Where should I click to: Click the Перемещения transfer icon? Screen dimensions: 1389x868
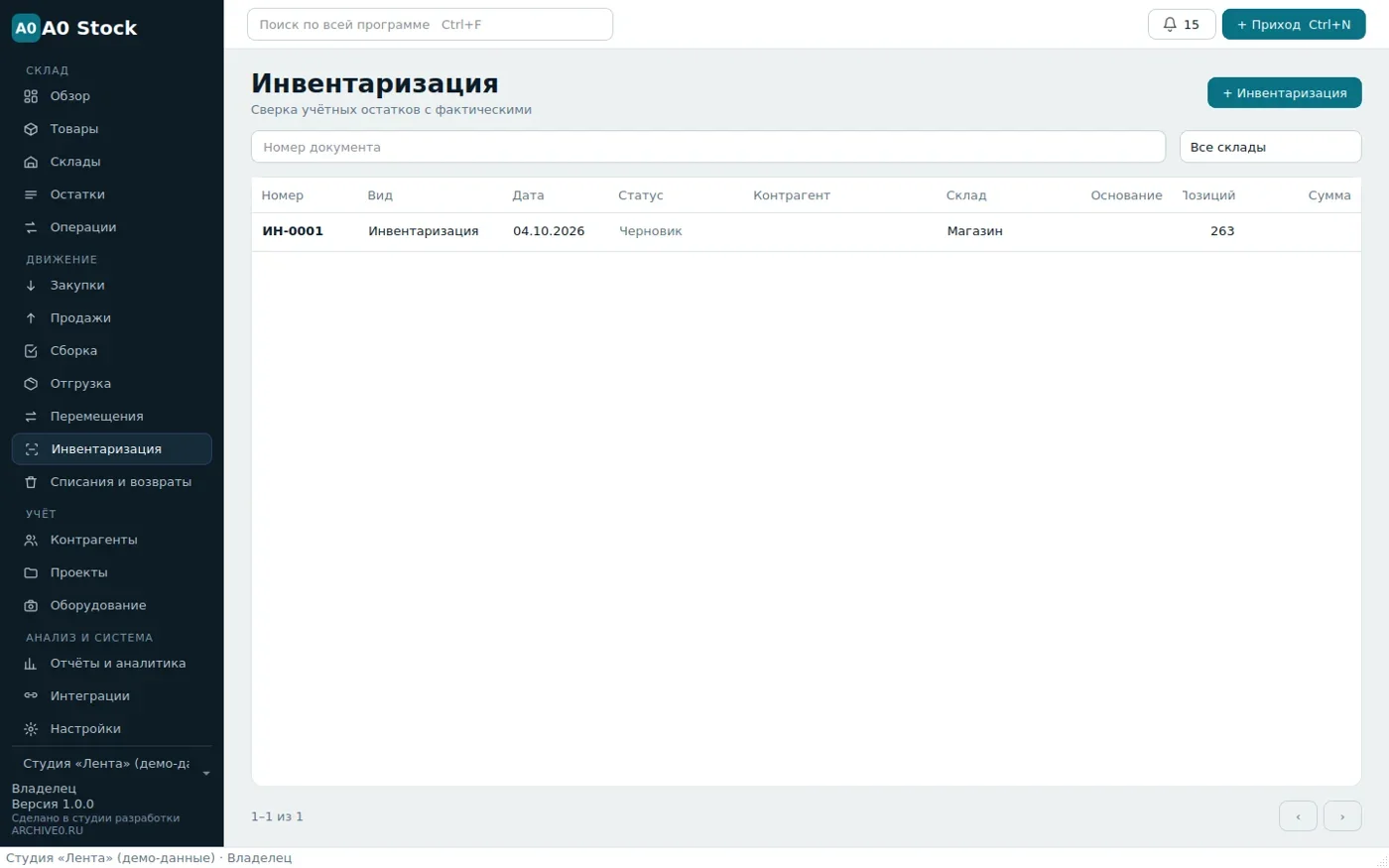tap(31, 416)
